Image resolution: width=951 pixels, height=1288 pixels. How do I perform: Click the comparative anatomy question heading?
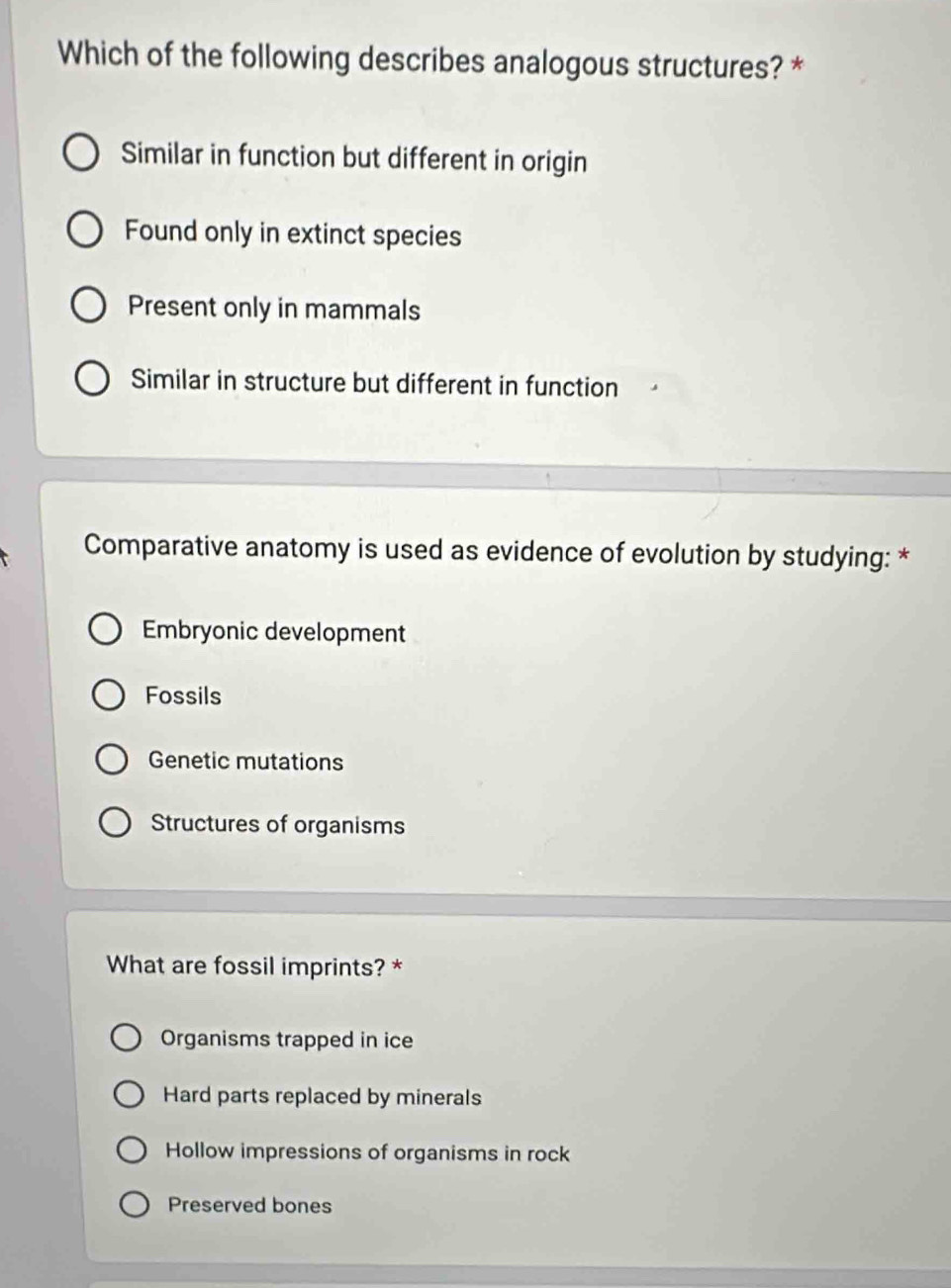[497, 551]
